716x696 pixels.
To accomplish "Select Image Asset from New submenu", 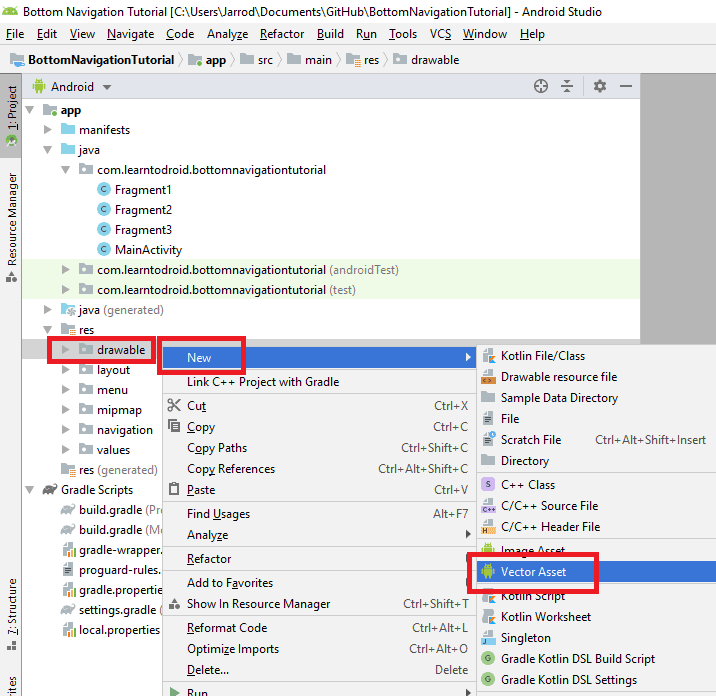I will point(532,550).
